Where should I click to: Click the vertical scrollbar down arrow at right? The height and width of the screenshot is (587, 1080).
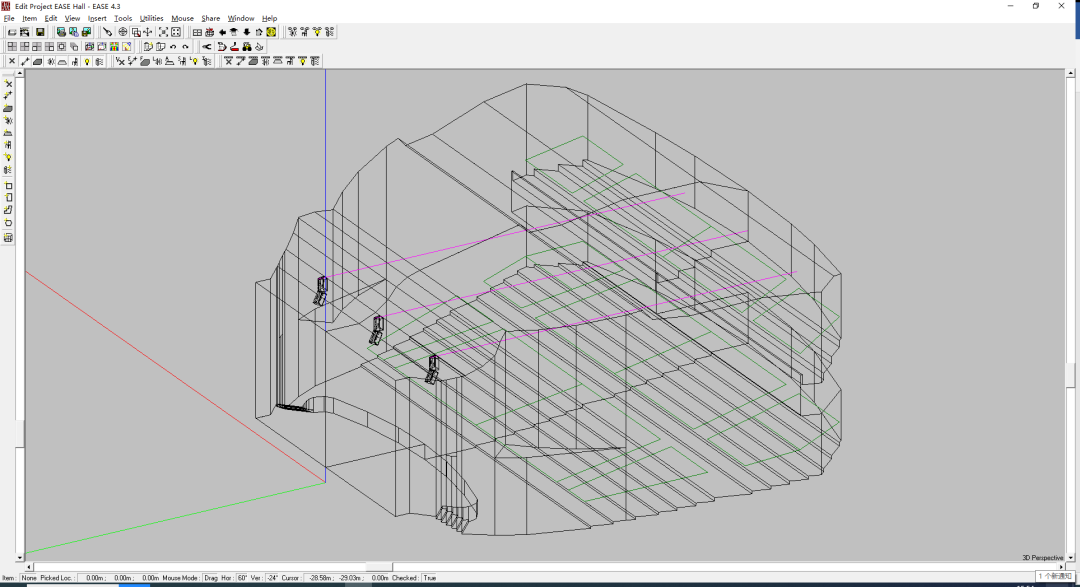[x=1070, y=557]
